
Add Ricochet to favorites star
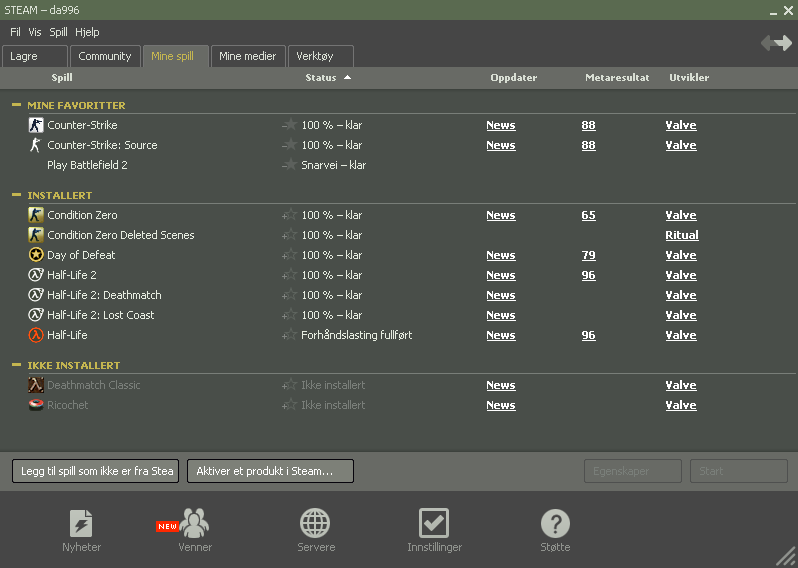[289, 405]
